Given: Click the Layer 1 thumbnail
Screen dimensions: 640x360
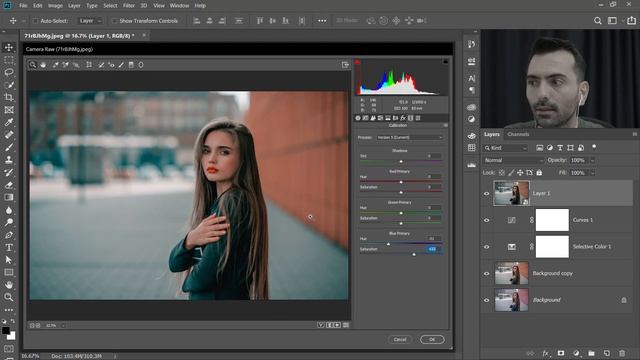Looking at the screenshot, I should pos(511,193).
